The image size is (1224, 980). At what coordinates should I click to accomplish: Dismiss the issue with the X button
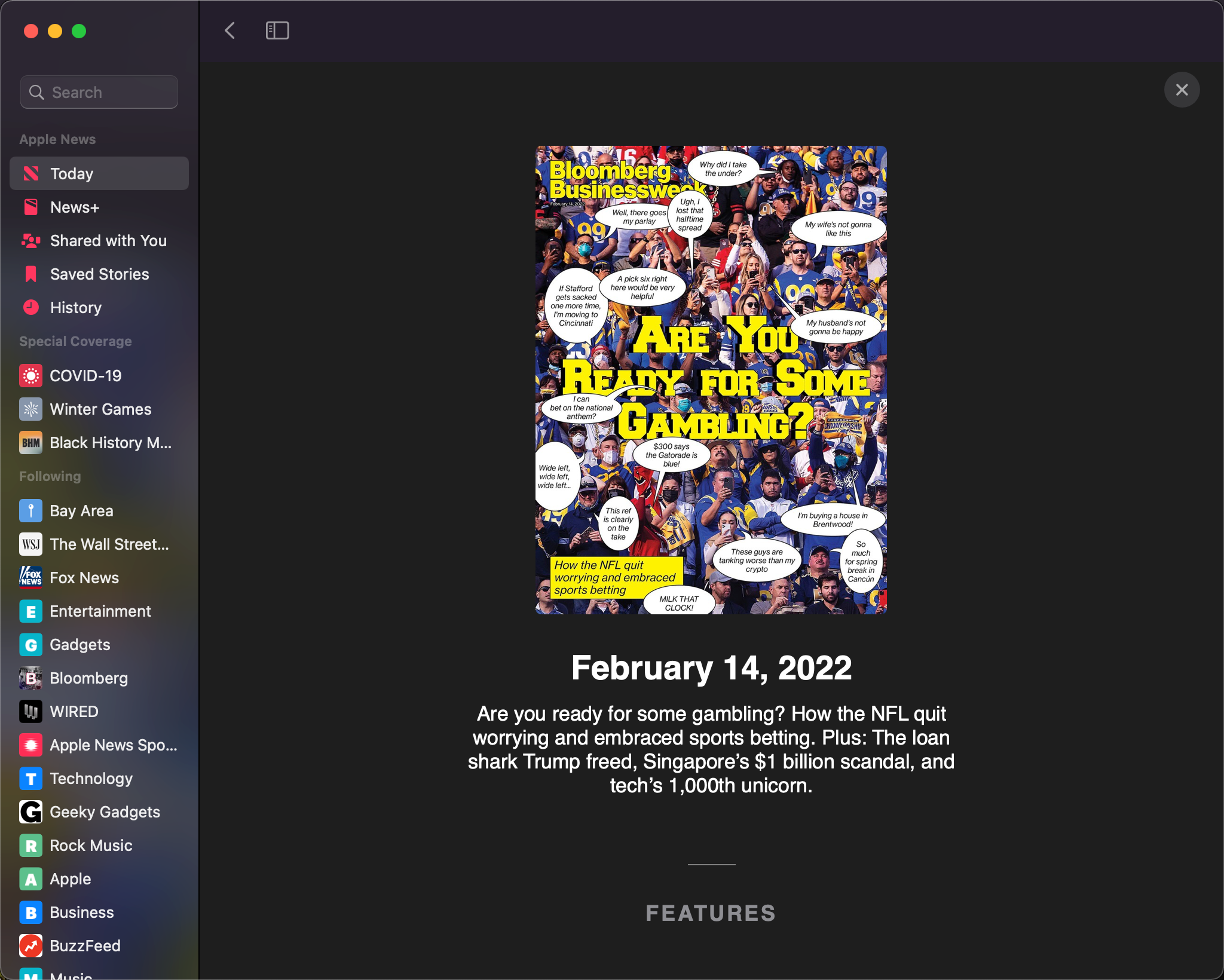(x=1182, y=90)
